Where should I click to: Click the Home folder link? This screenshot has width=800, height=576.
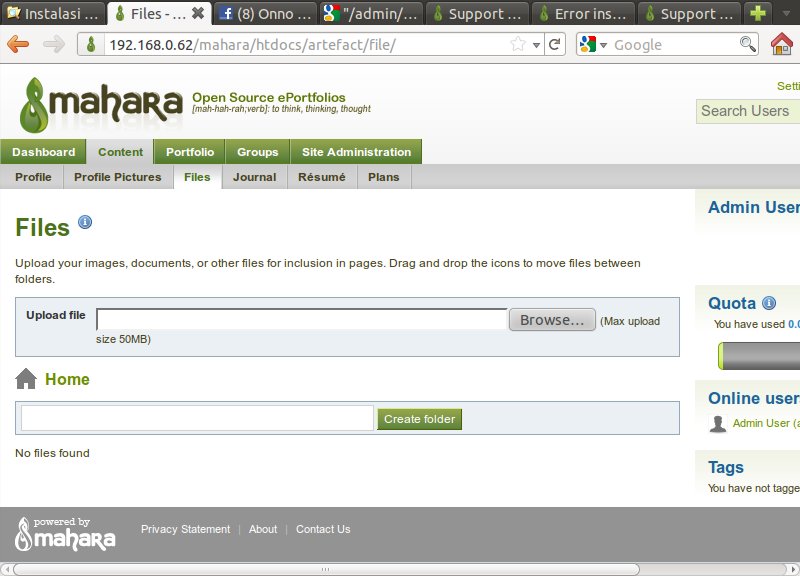pos(67,379)
